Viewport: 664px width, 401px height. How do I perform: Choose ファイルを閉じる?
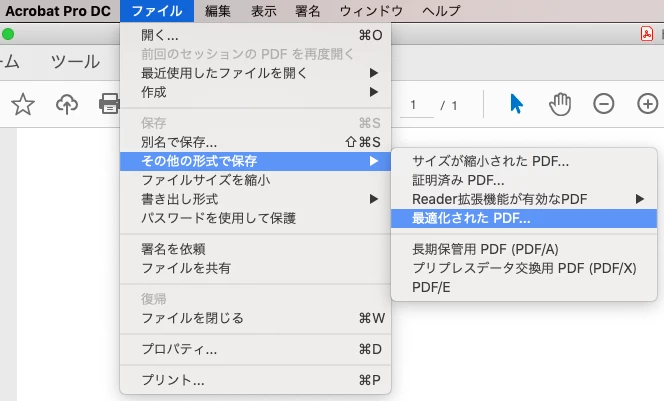(255, 318)
